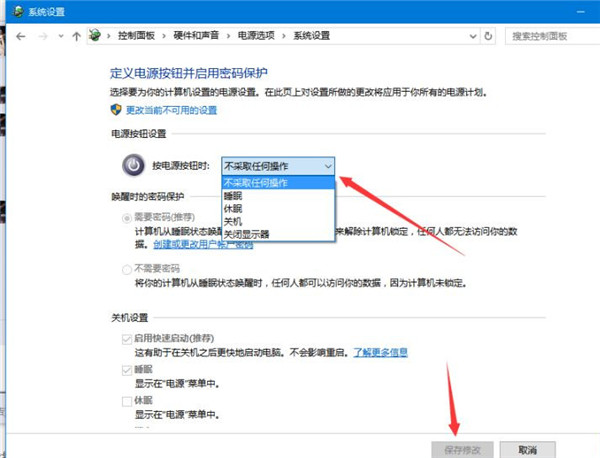
Task: Click the back navigation arrow
Action: pos(20,36)
